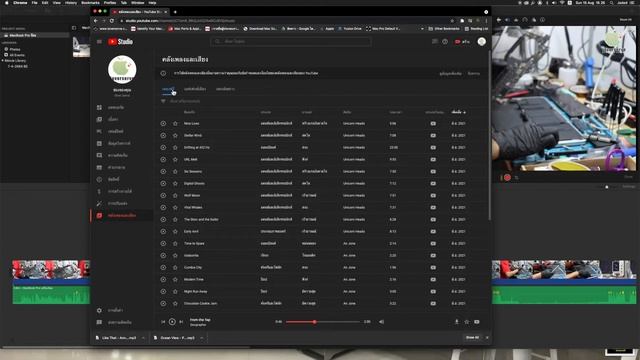640x360 pixels.
Task: Star the Digital Ghosts track
Action: [175, 183]
